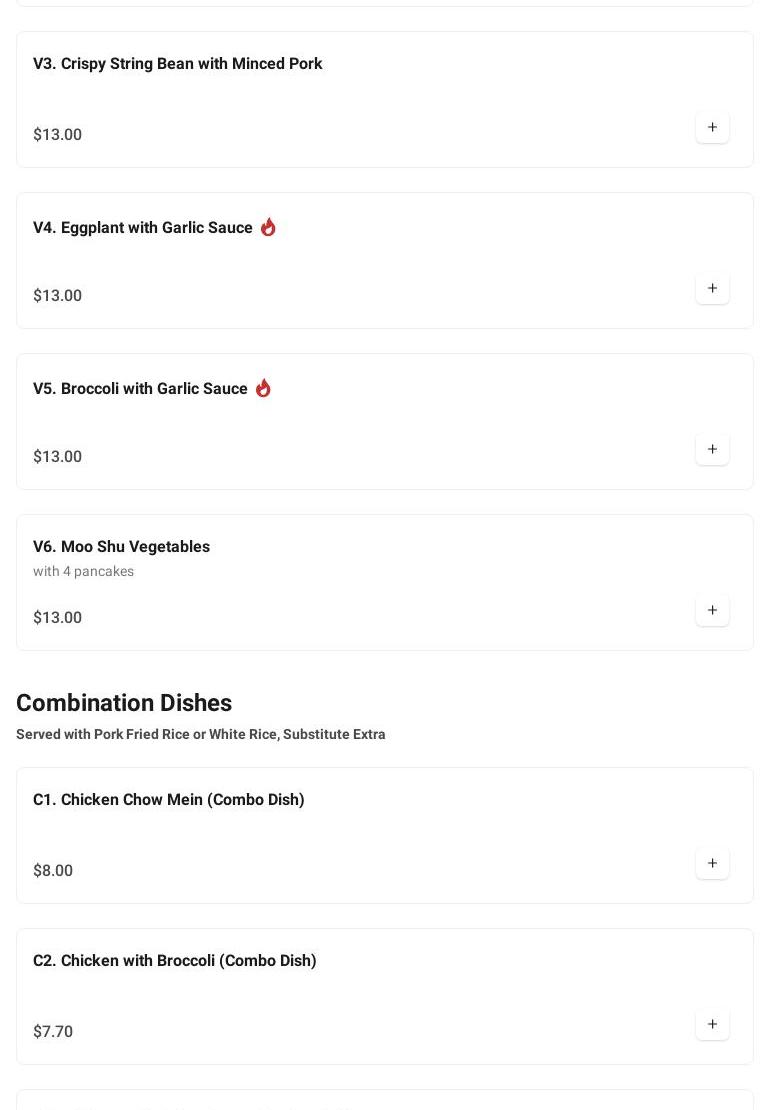Screen dimensions: 770x1110
Task: Select V5 Broccoli with Garlic Sauce title
Action: (140, 389)
